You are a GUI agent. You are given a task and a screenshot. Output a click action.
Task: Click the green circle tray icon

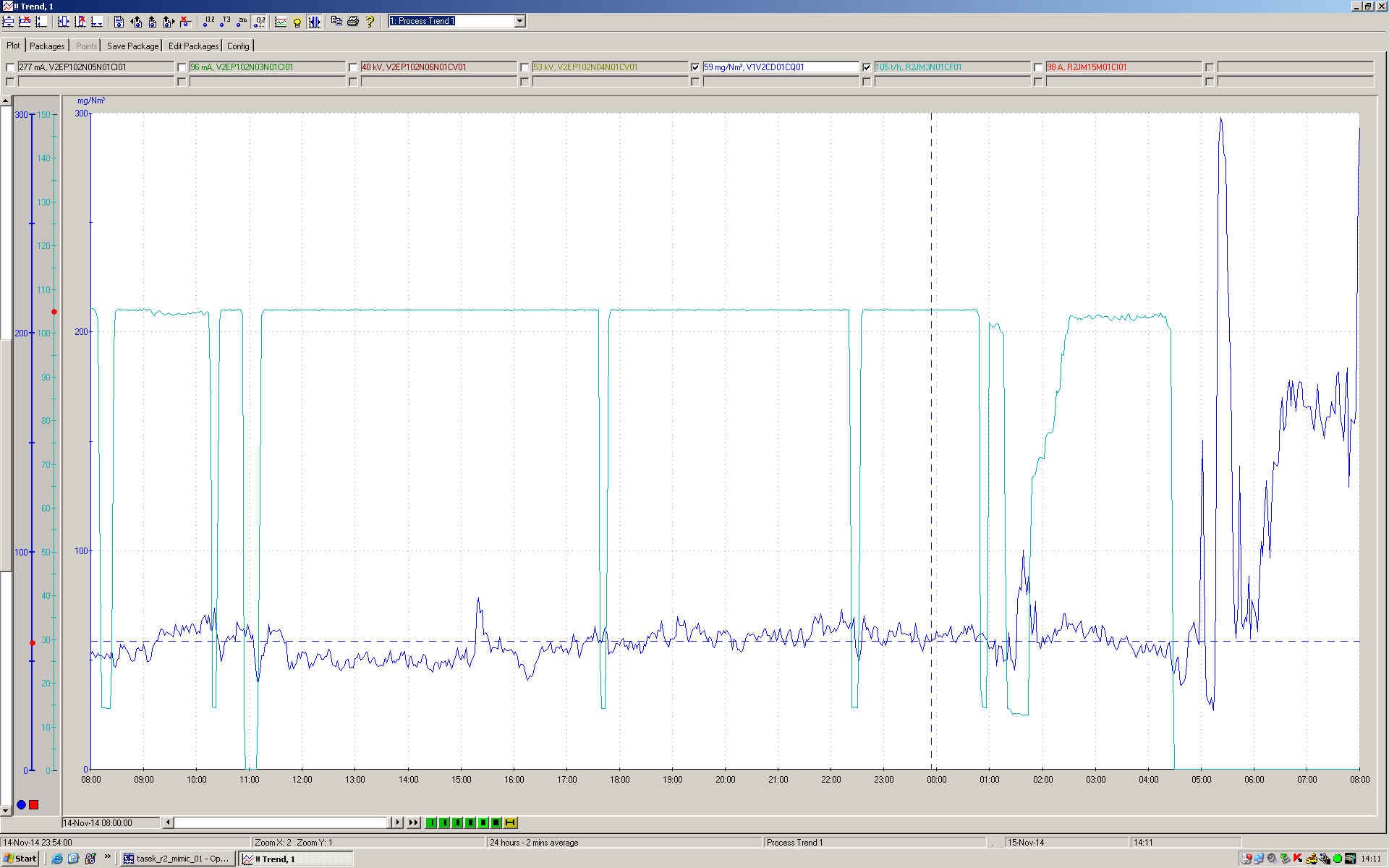[1338, 859]
